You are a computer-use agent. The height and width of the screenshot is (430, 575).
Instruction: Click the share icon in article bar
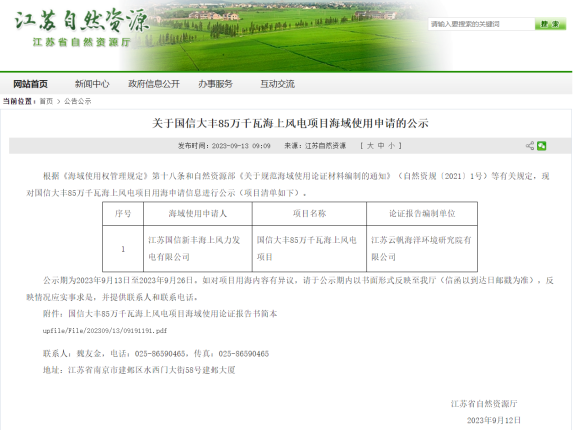coord(530,146)
